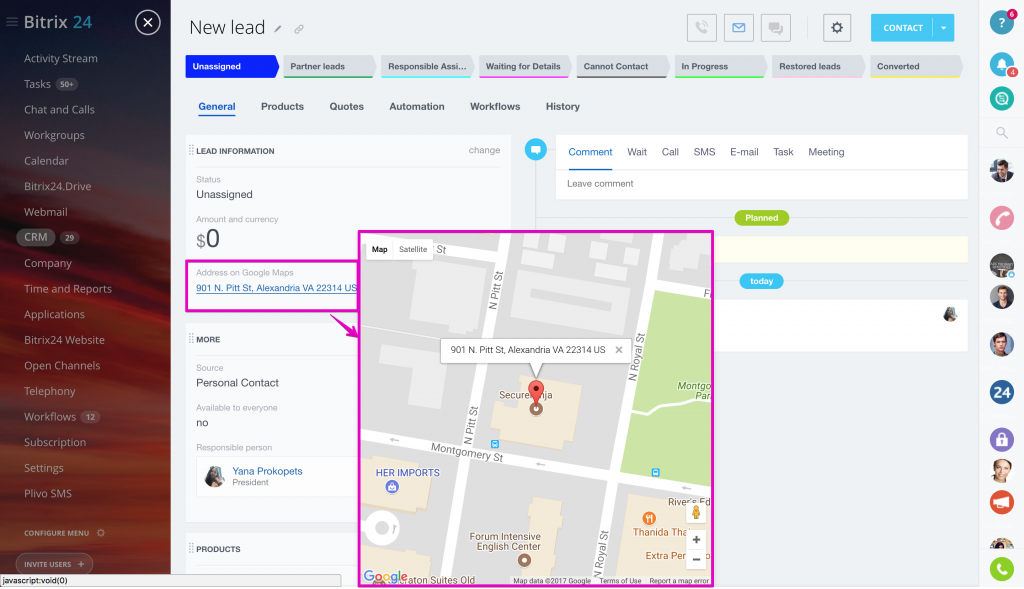Click Yana Prokopets avatar thumbnail
Image resolution: width=1024 pixels, height=589 pixels.
(x=214, y=477)
